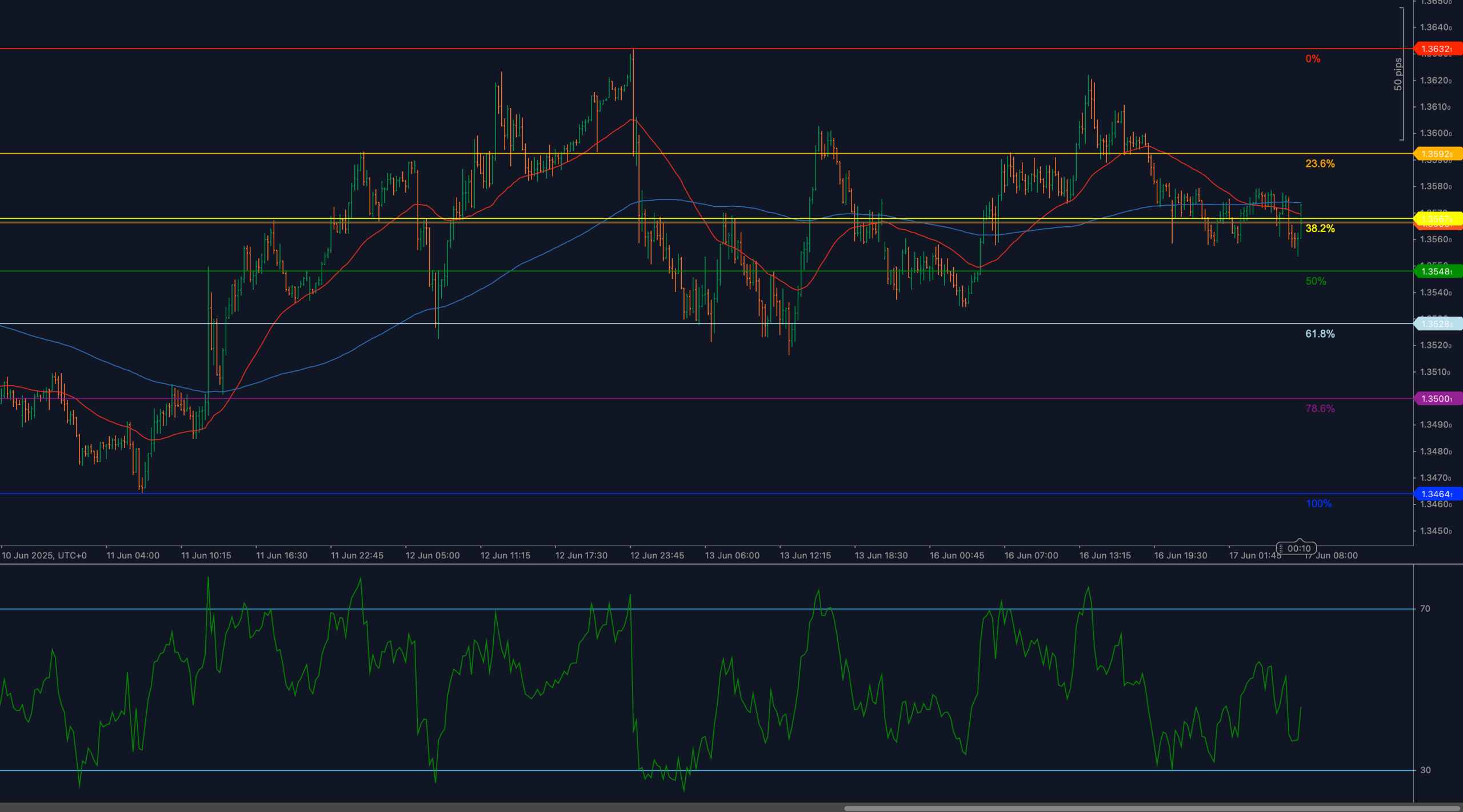Click the 11 Jun 04:00 time label
The width and height of the screenshot is (1463, 812).
tap(133, 556)
